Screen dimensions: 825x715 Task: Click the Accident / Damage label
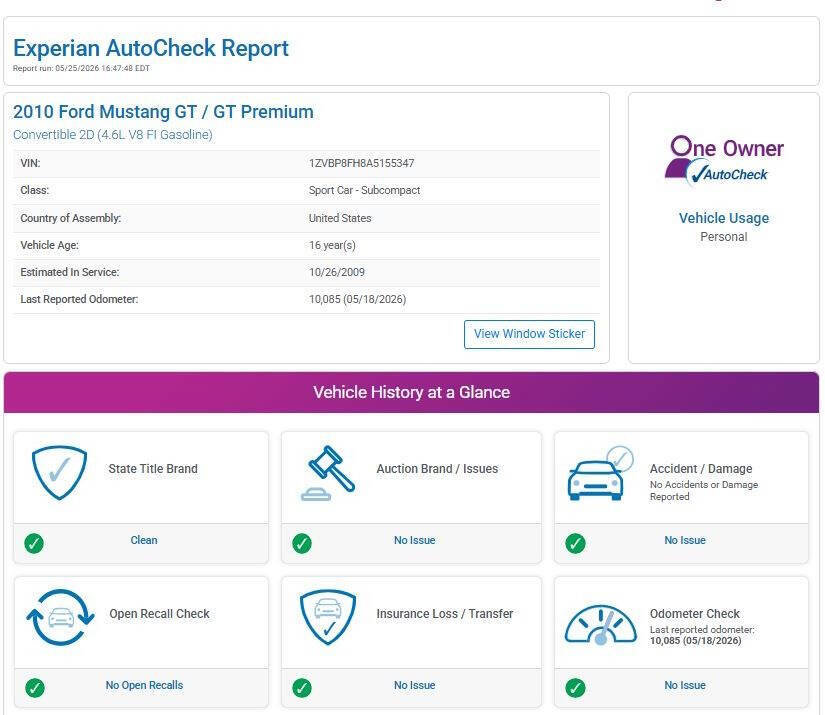point(701,469)
